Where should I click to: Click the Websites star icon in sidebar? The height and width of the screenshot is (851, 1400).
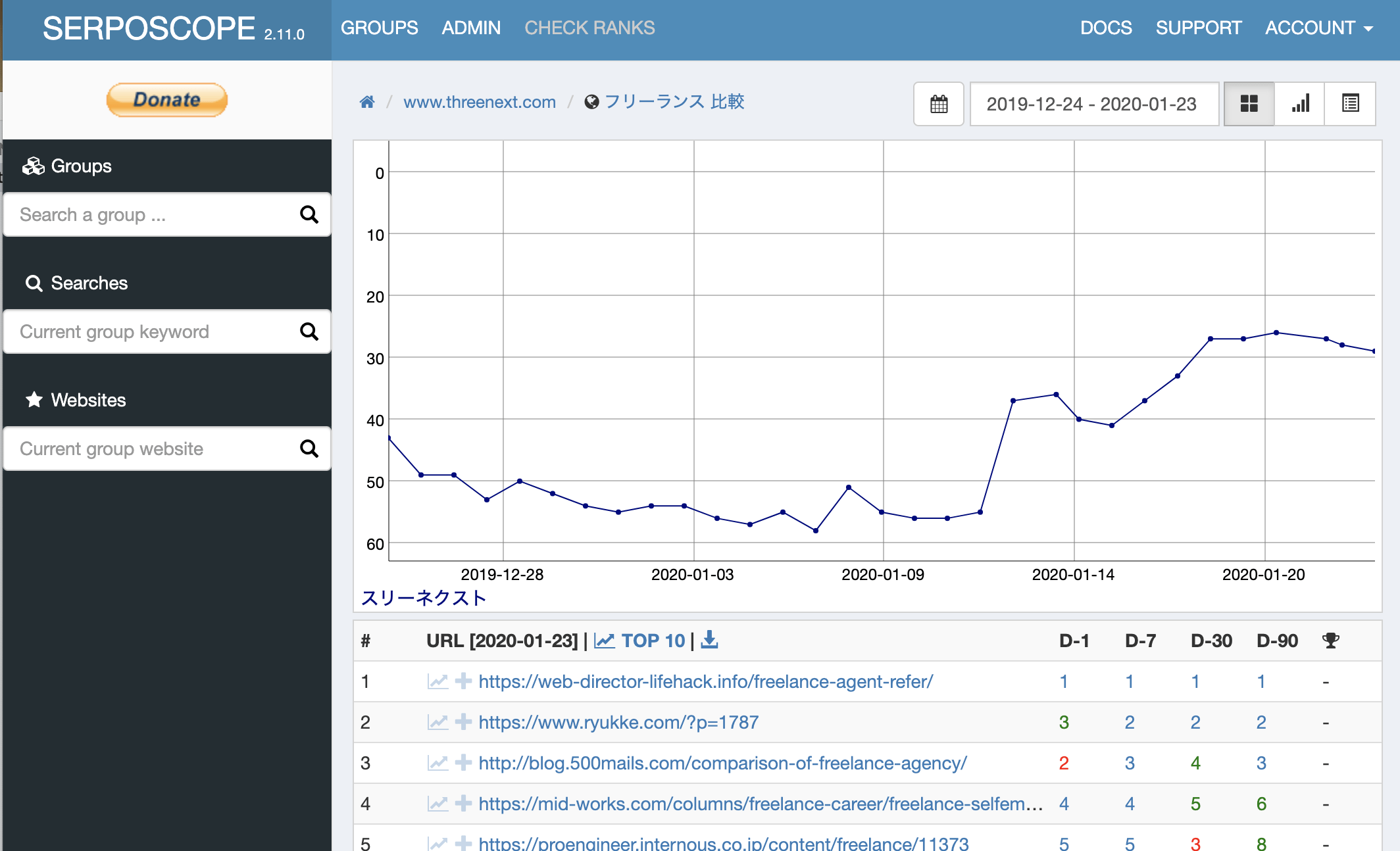(x=34, y=400)
